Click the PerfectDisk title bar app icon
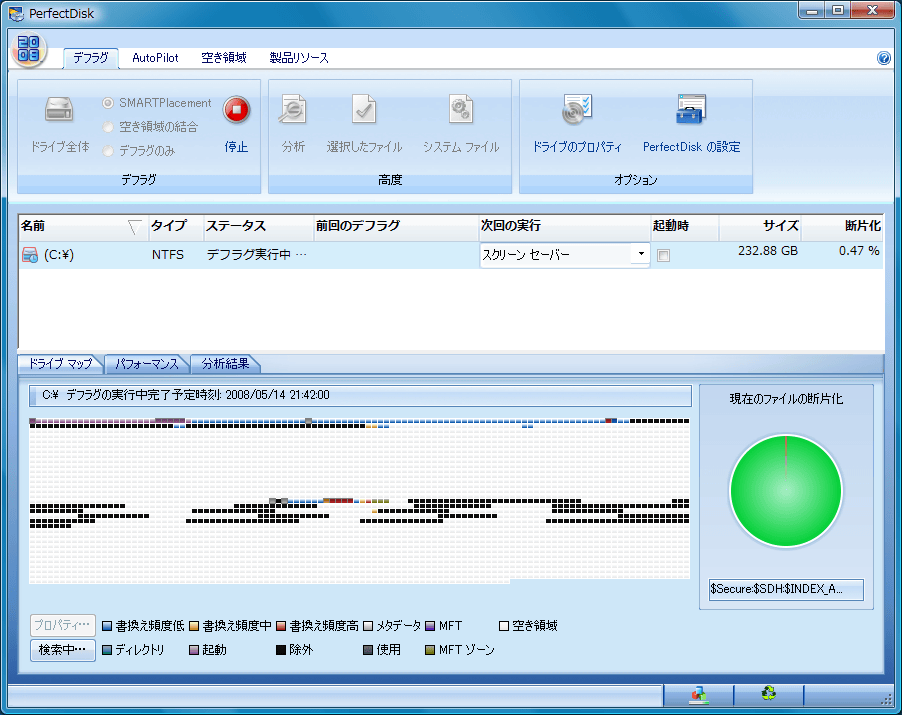This screenshot has height=715, width=902. pos(16,13)
